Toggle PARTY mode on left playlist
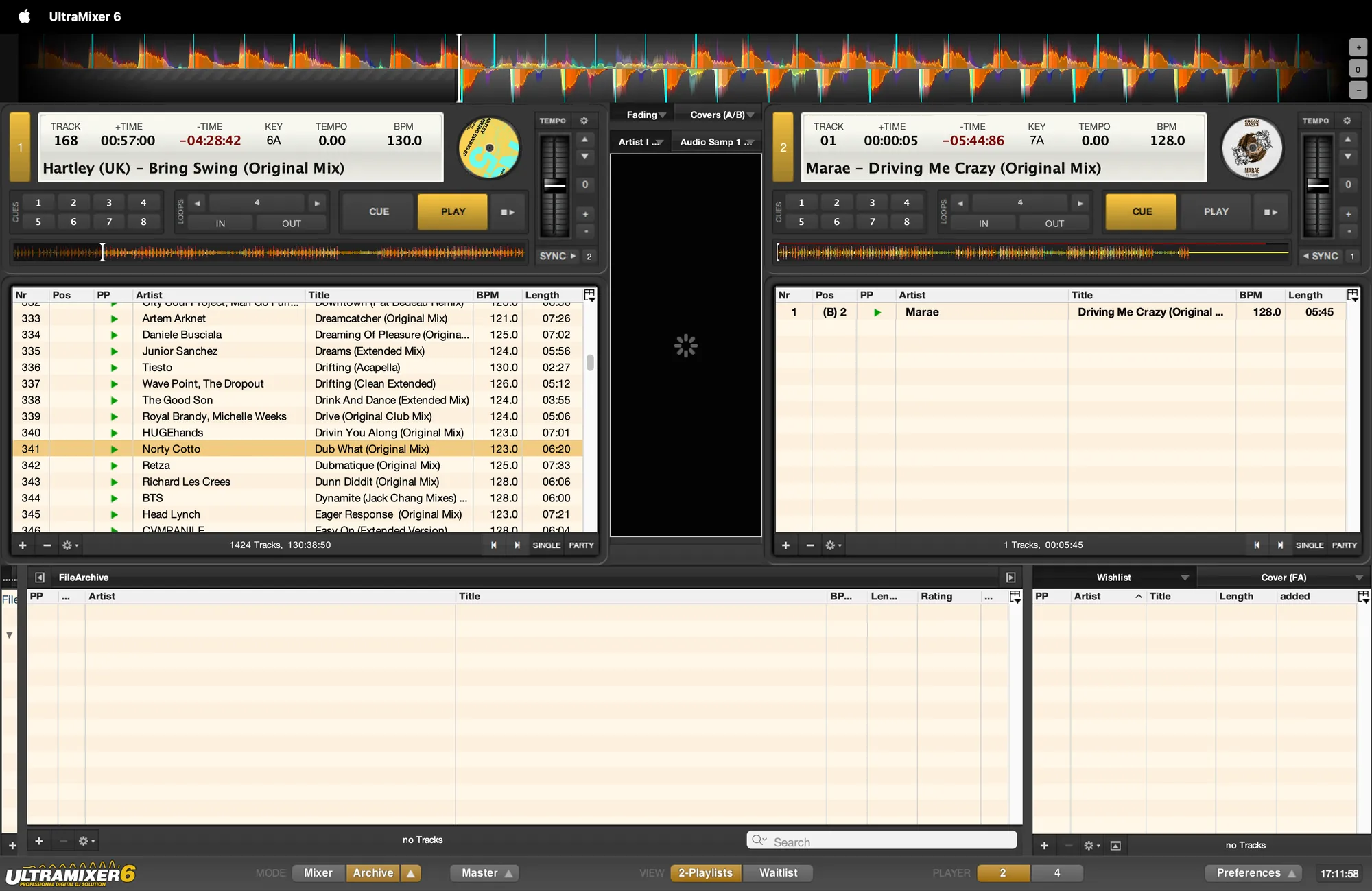This screenshot has height=891, width=1372. click(581, 545)
